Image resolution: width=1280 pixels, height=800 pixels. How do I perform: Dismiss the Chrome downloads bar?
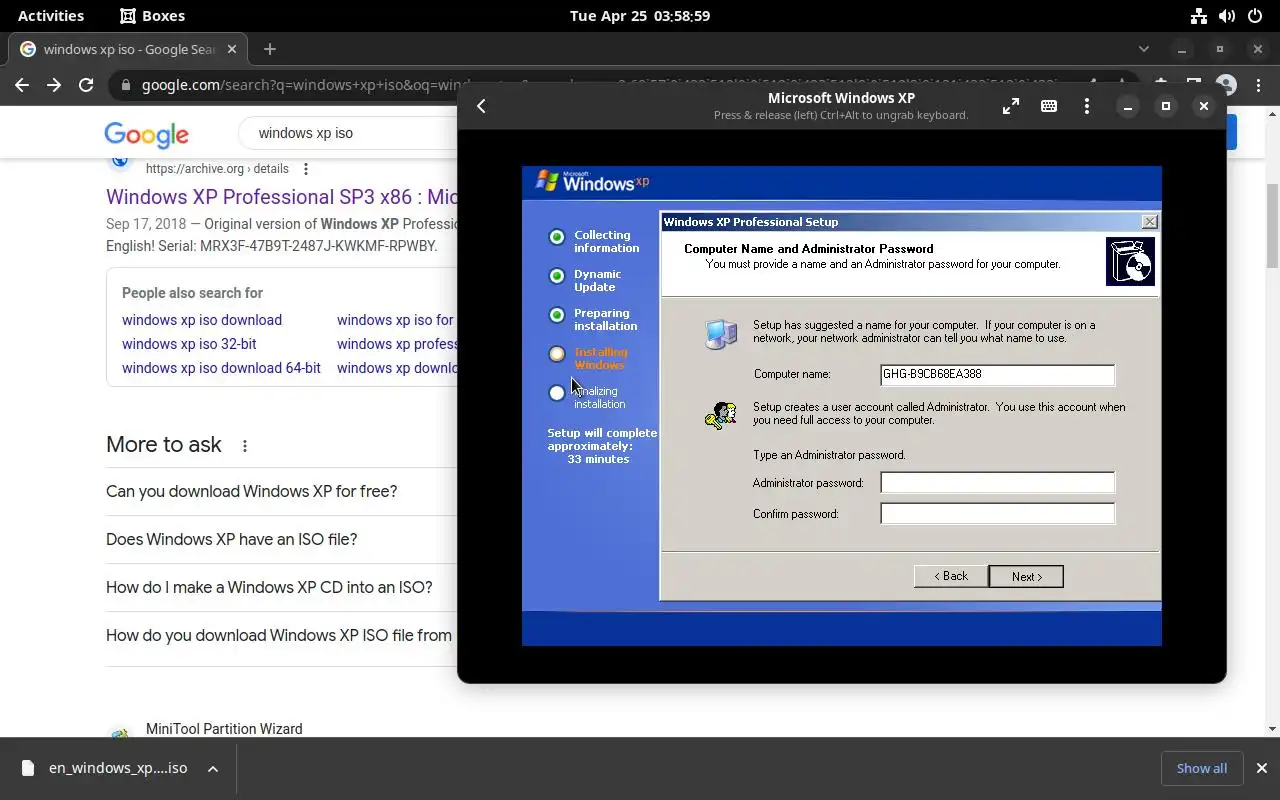pyautogui.click(x=1261, y=768)
